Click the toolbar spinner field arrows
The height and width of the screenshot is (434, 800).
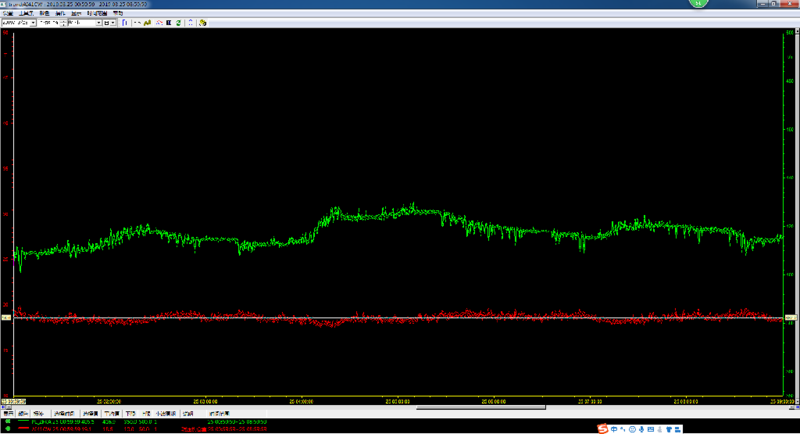point(63,22)
